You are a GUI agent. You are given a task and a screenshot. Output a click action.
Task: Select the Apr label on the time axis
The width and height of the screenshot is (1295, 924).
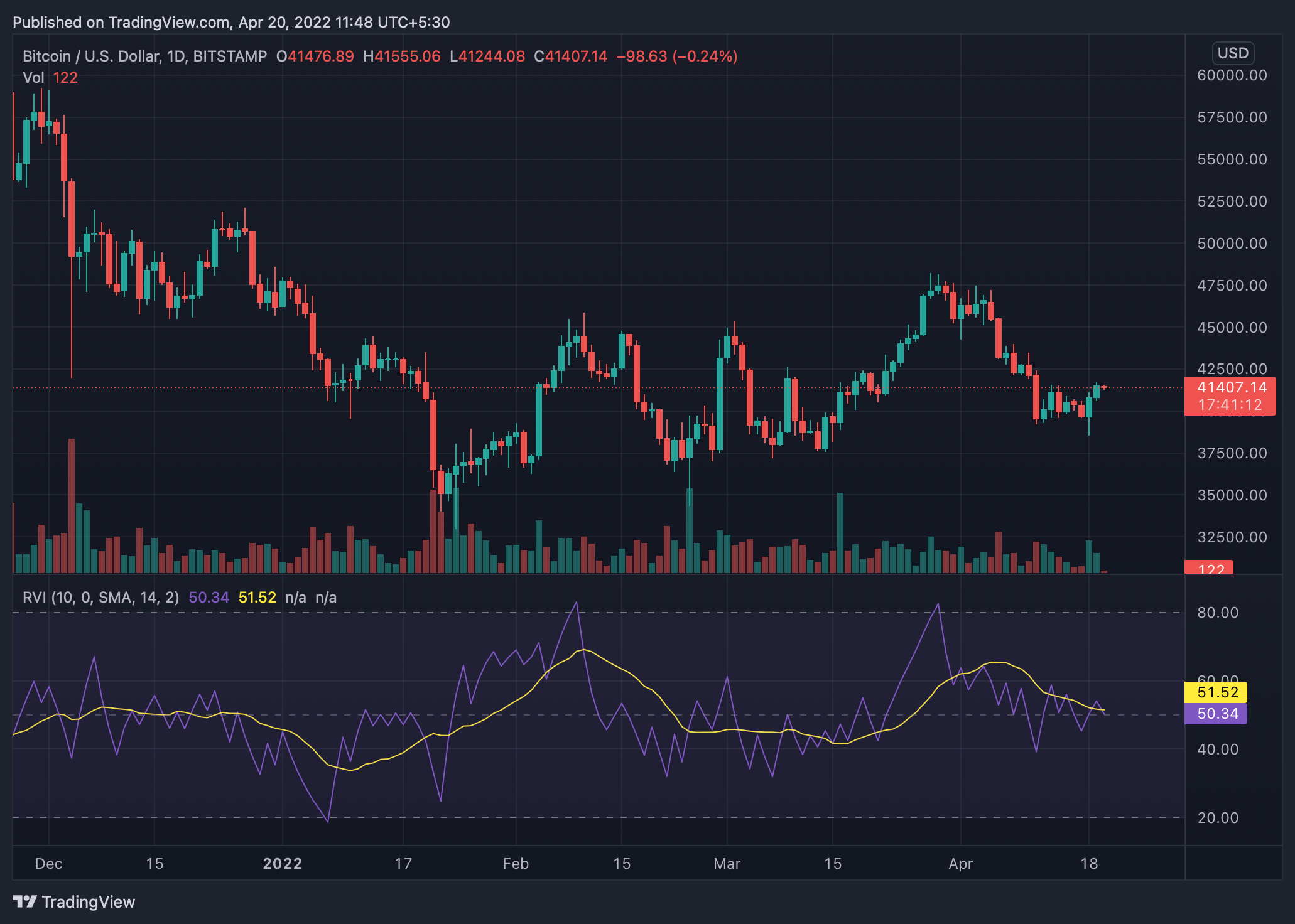[x=961, y=863]
